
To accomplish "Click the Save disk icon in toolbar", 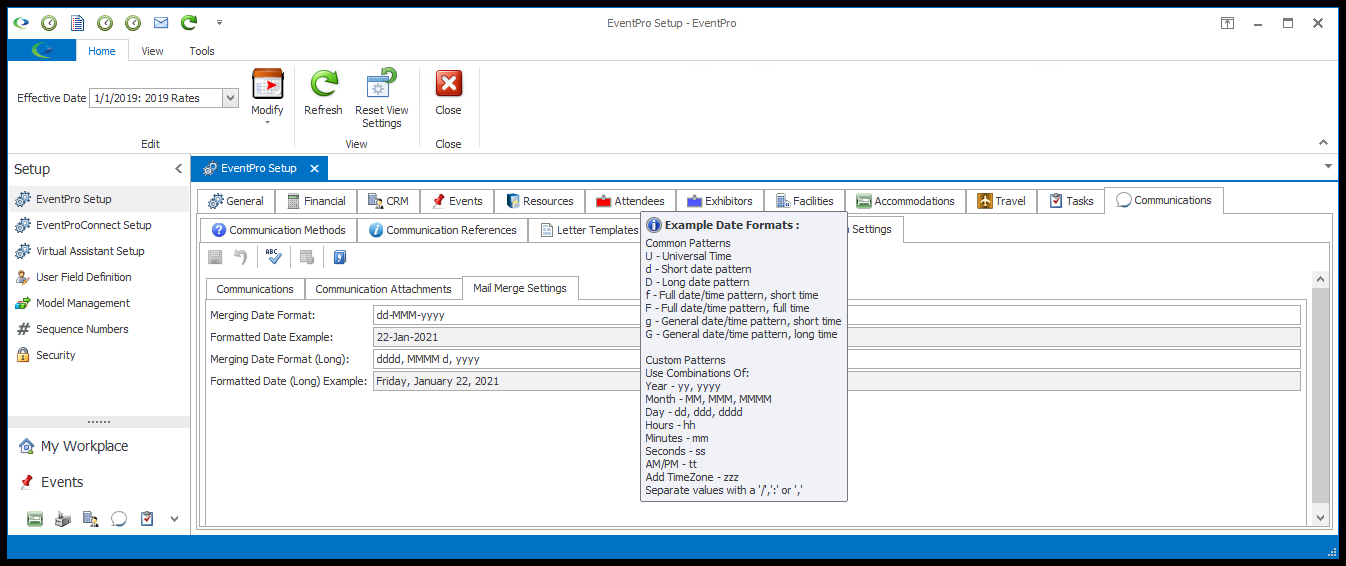I will [215, 258].
